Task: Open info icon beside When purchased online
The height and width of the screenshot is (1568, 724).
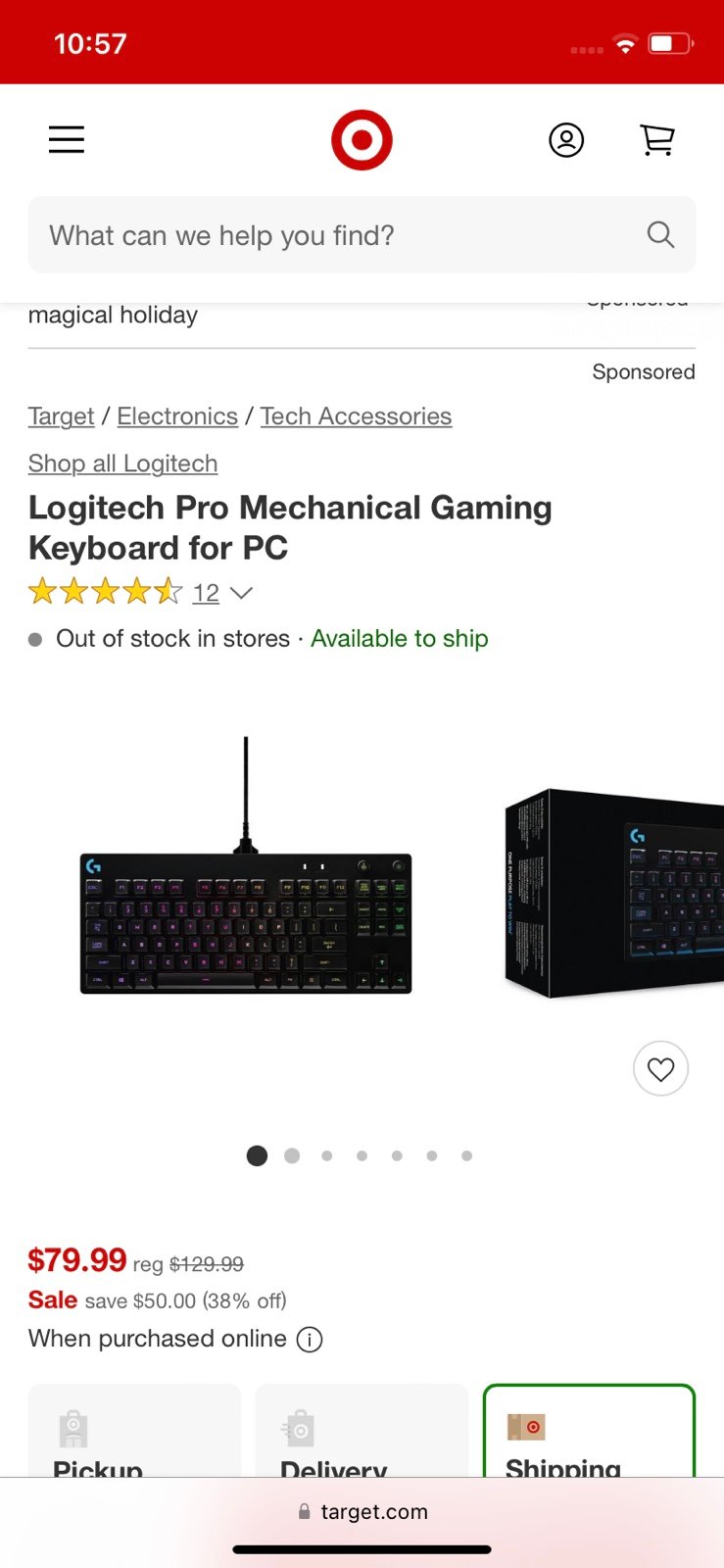Action: (310, 1339)
